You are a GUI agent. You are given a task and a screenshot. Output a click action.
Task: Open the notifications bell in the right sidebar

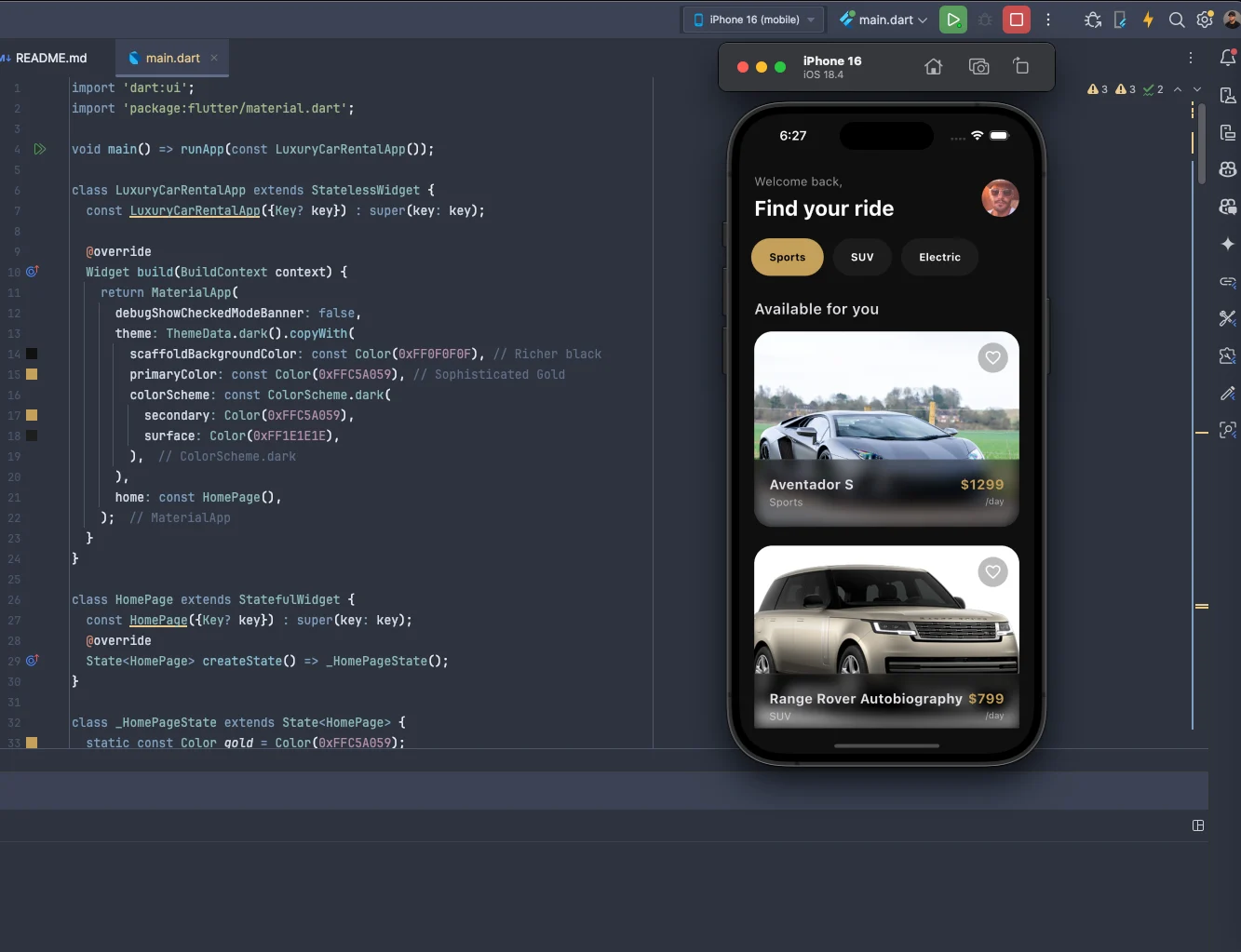[1227, 58]
